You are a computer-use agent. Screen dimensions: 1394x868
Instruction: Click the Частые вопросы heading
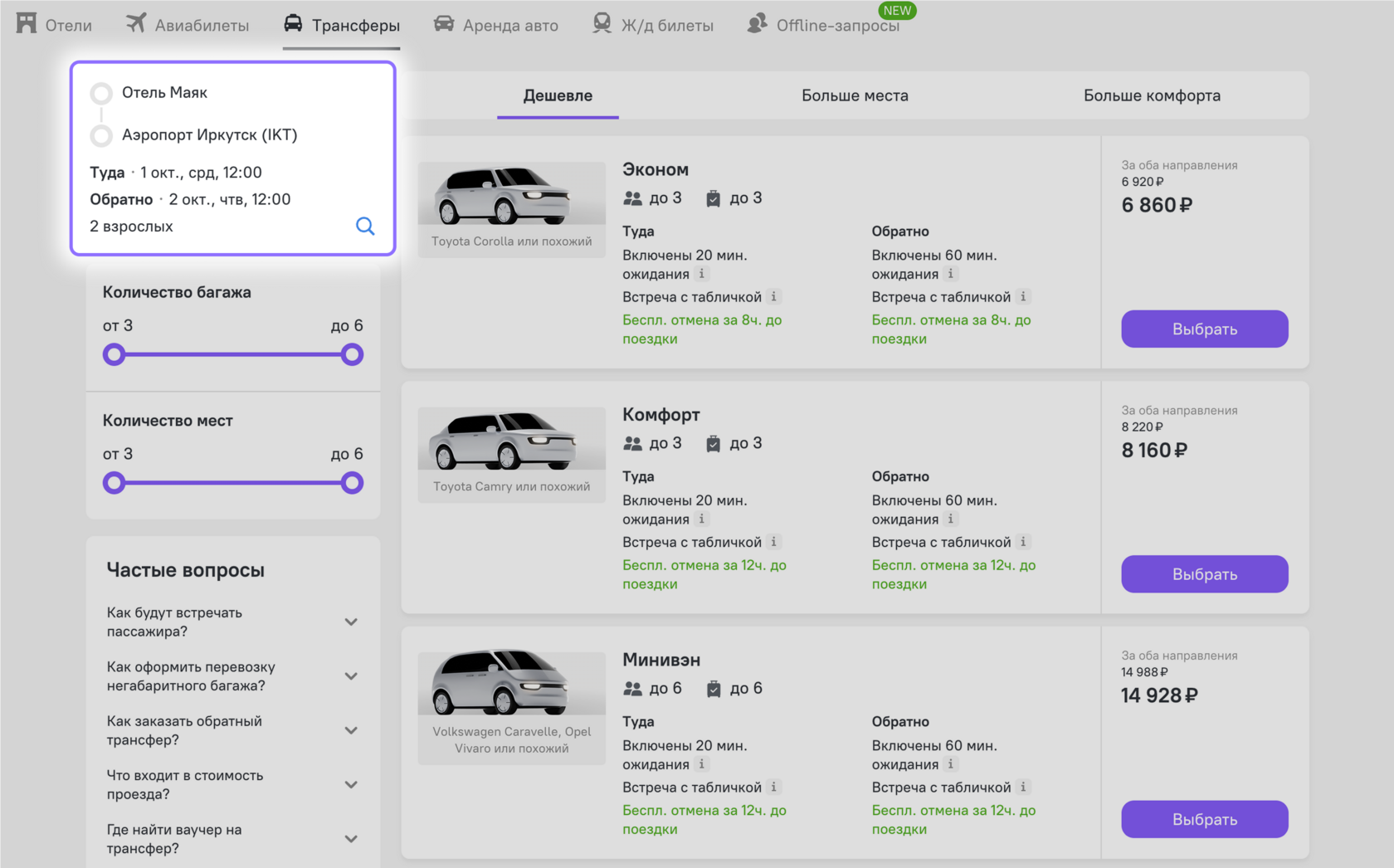click(186, 570)
